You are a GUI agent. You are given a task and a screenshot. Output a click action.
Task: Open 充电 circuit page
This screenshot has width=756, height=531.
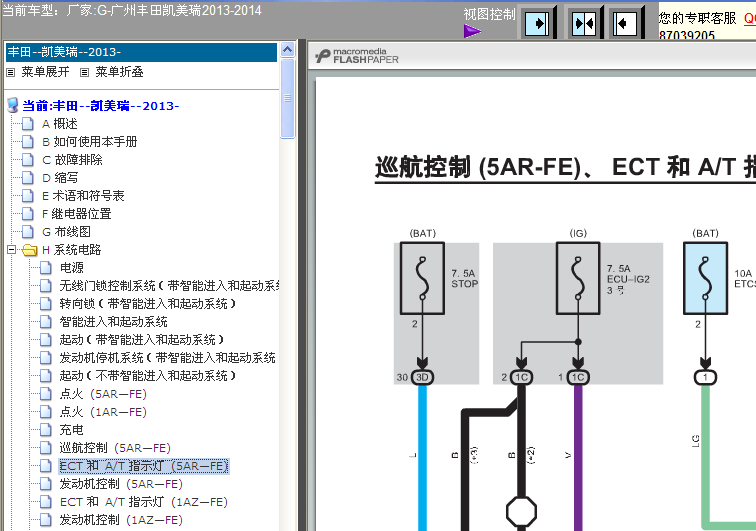point(71,430)
